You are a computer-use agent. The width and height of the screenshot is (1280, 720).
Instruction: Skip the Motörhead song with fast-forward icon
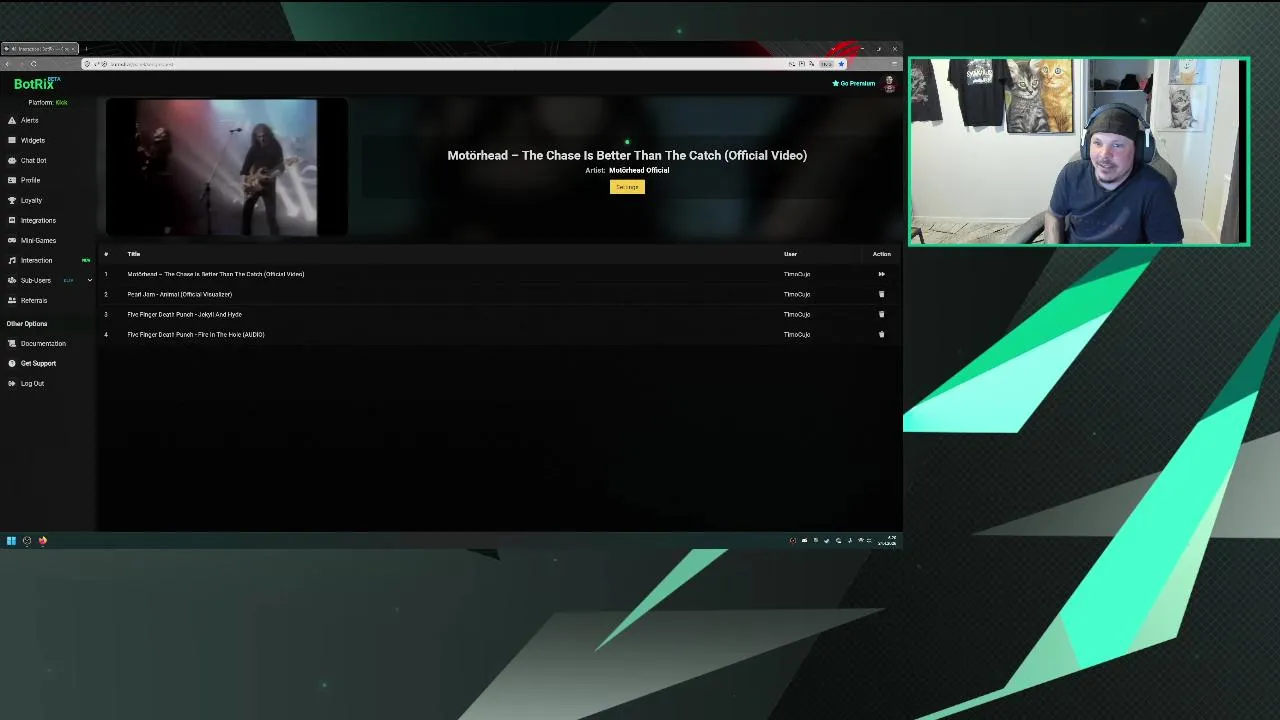pos(881,274)
